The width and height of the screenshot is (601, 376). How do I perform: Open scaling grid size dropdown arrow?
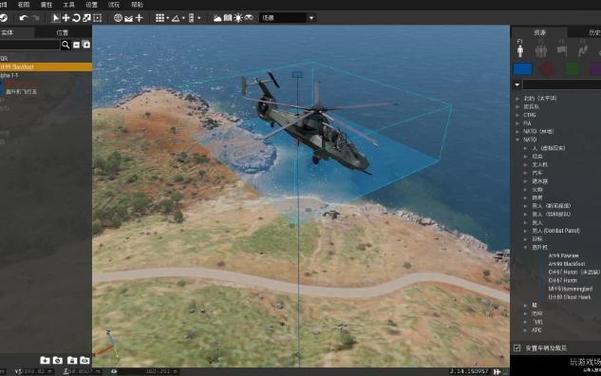tap(199, 18)
